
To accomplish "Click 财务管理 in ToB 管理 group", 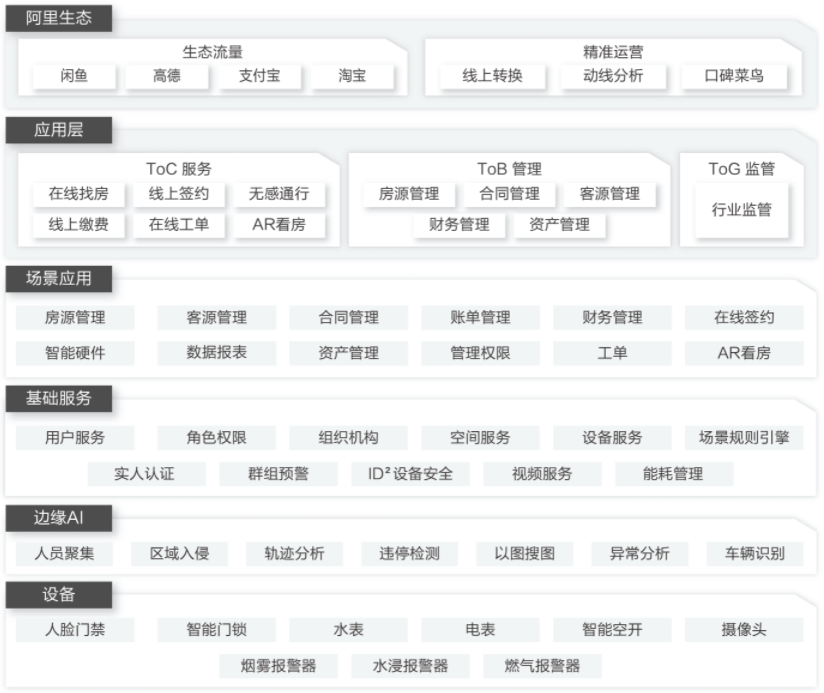I will pos(460,225).
